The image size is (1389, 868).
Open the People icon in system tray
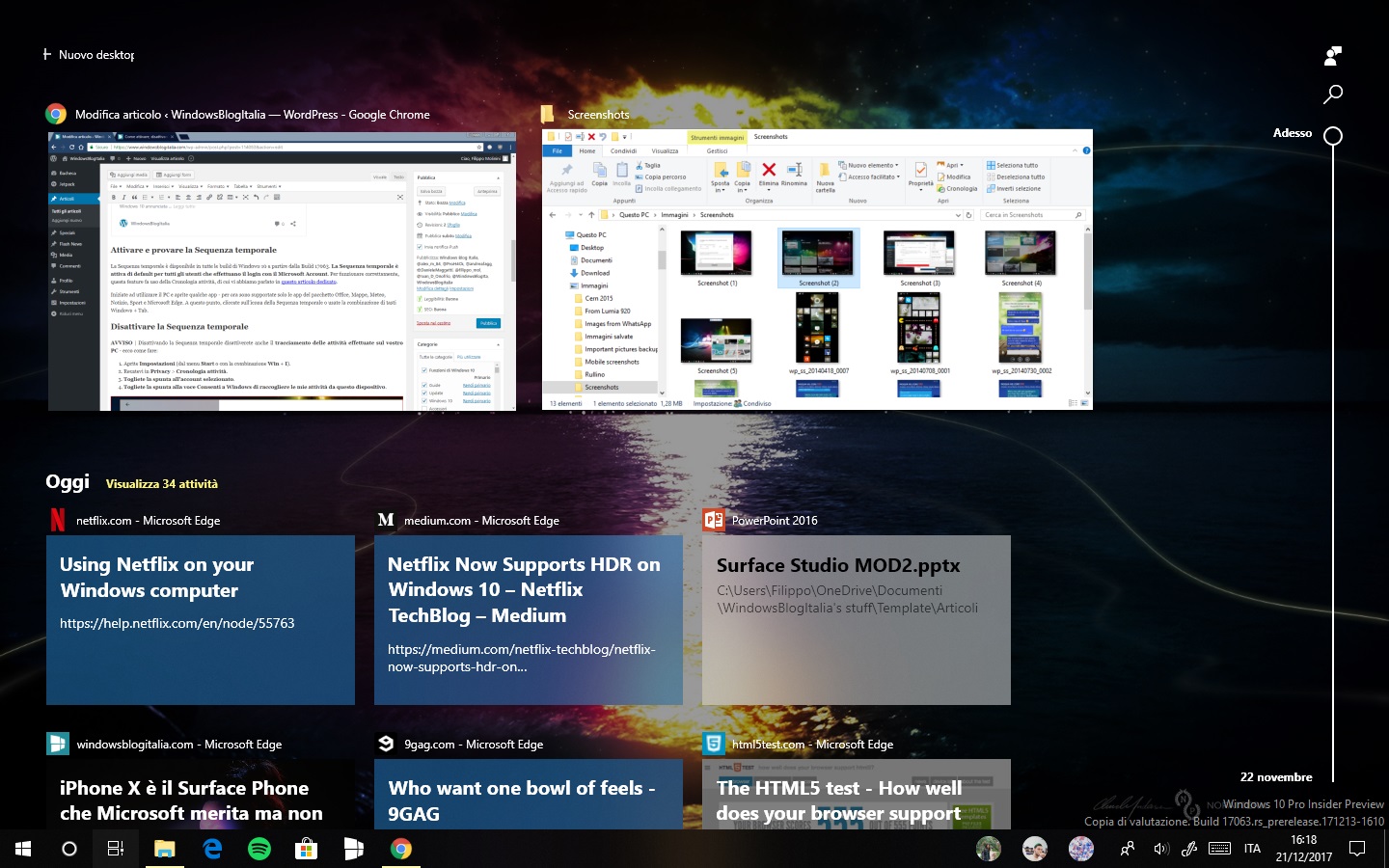(x=1127, y=849)
